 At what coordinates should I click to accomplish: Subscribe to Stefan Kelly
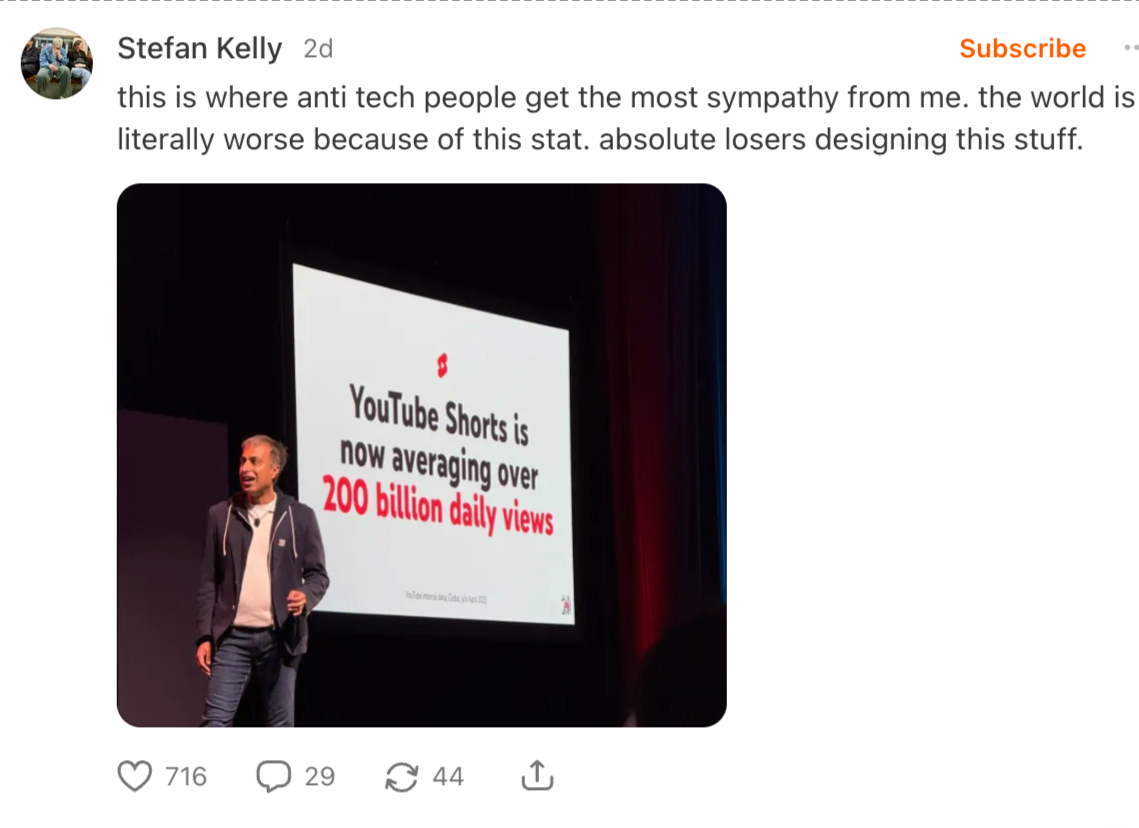[1022, 48]
